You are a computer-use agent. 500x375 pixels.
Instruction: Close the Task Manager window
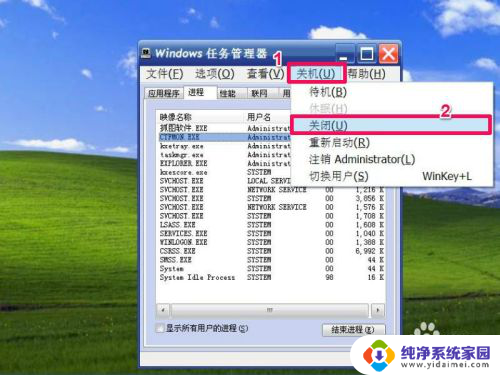coord(388,54)
